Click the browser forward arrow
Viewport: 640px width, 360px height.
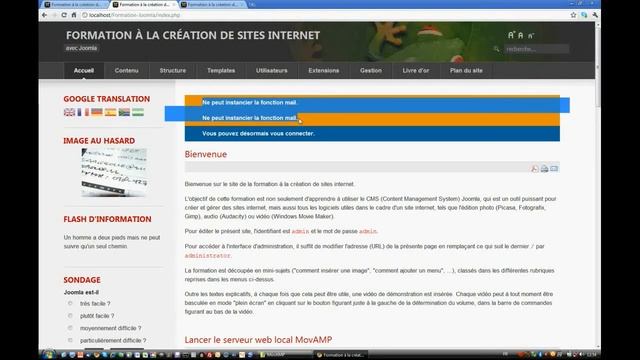coord(54,15)
